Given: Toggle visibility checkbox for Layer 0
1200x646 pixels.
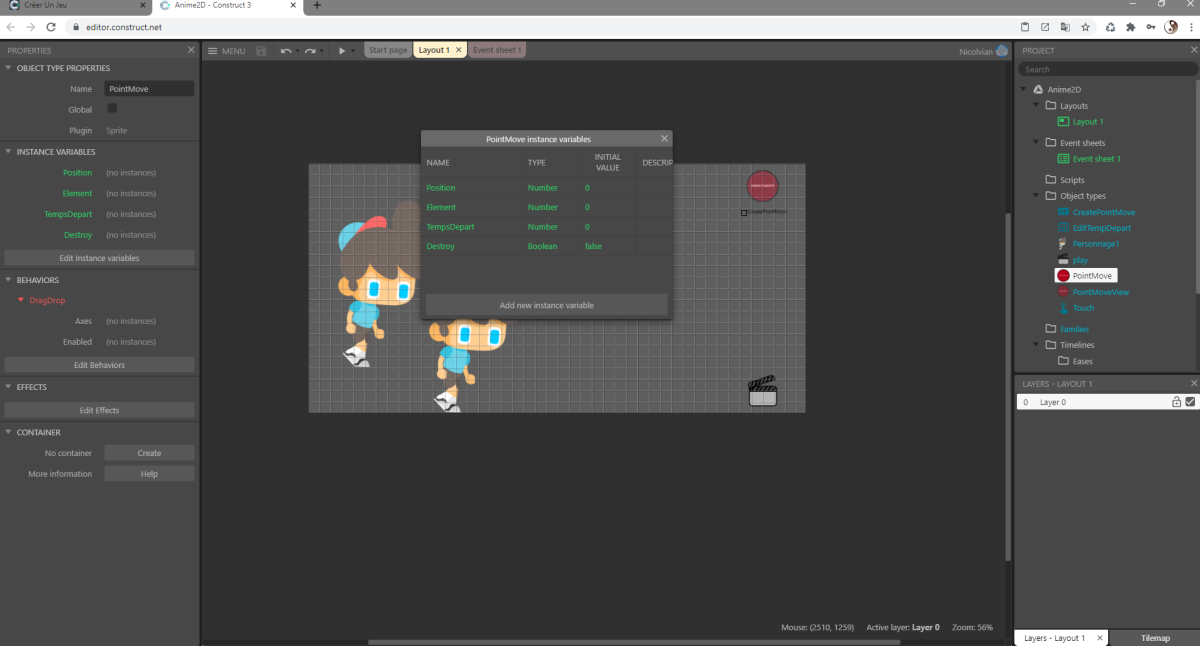Looking at the screenshot, I should pyautogui.click(x=1190, y=401).
